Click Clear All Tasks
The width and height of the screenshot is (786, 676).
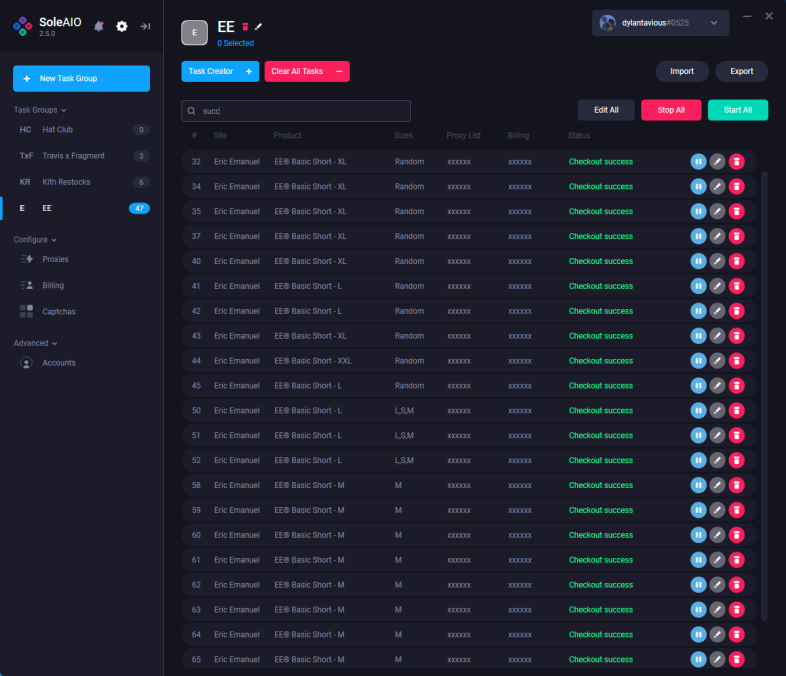tap(307, 71)
